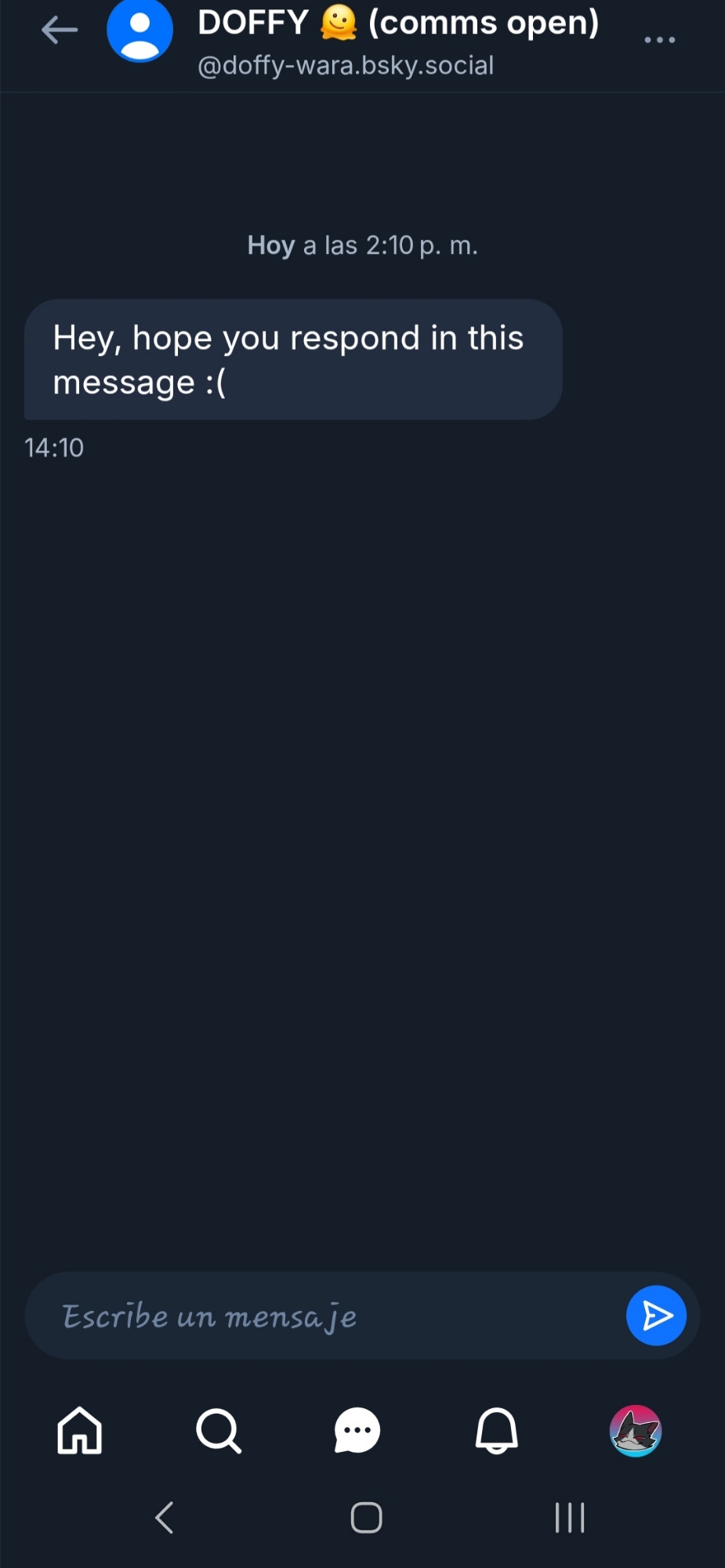Click the paper plane send icon

(x=656, y=1316)
